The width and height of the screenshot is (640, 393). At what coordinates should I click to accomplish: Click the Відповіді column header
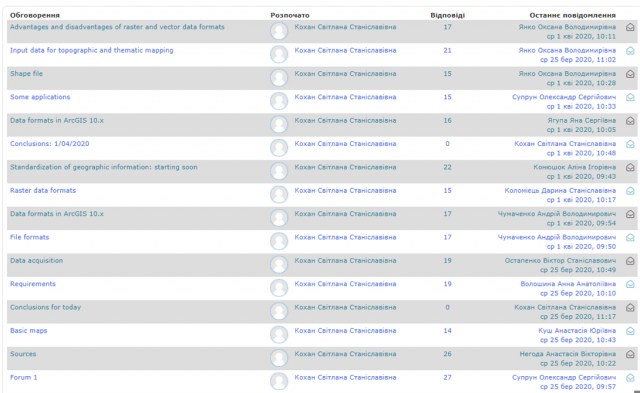[447, 15]
